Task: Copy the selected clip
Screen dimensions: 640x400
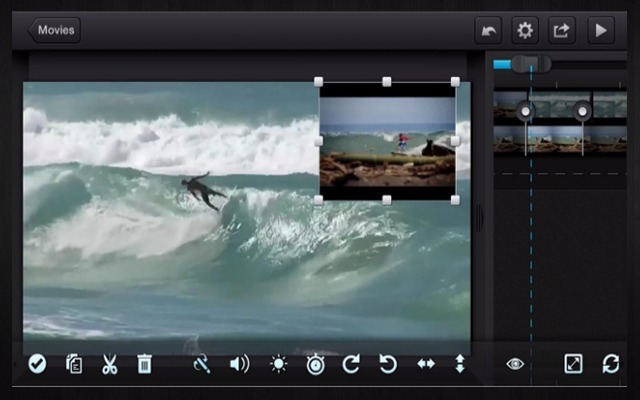Action: pyautogui.click(x=73, y=364)
